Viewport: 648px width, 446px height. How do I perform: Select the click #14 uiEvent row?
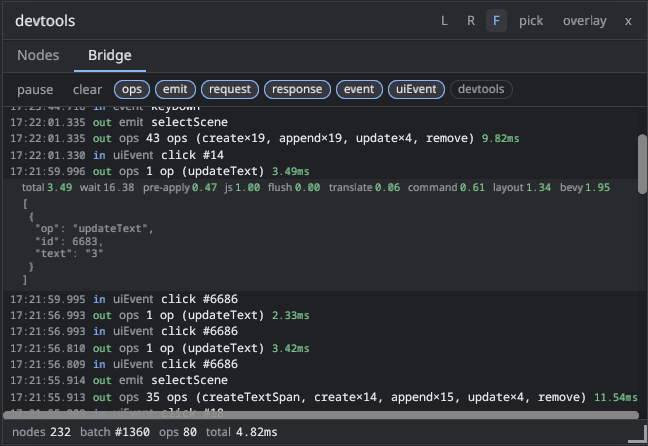point(320,155)
